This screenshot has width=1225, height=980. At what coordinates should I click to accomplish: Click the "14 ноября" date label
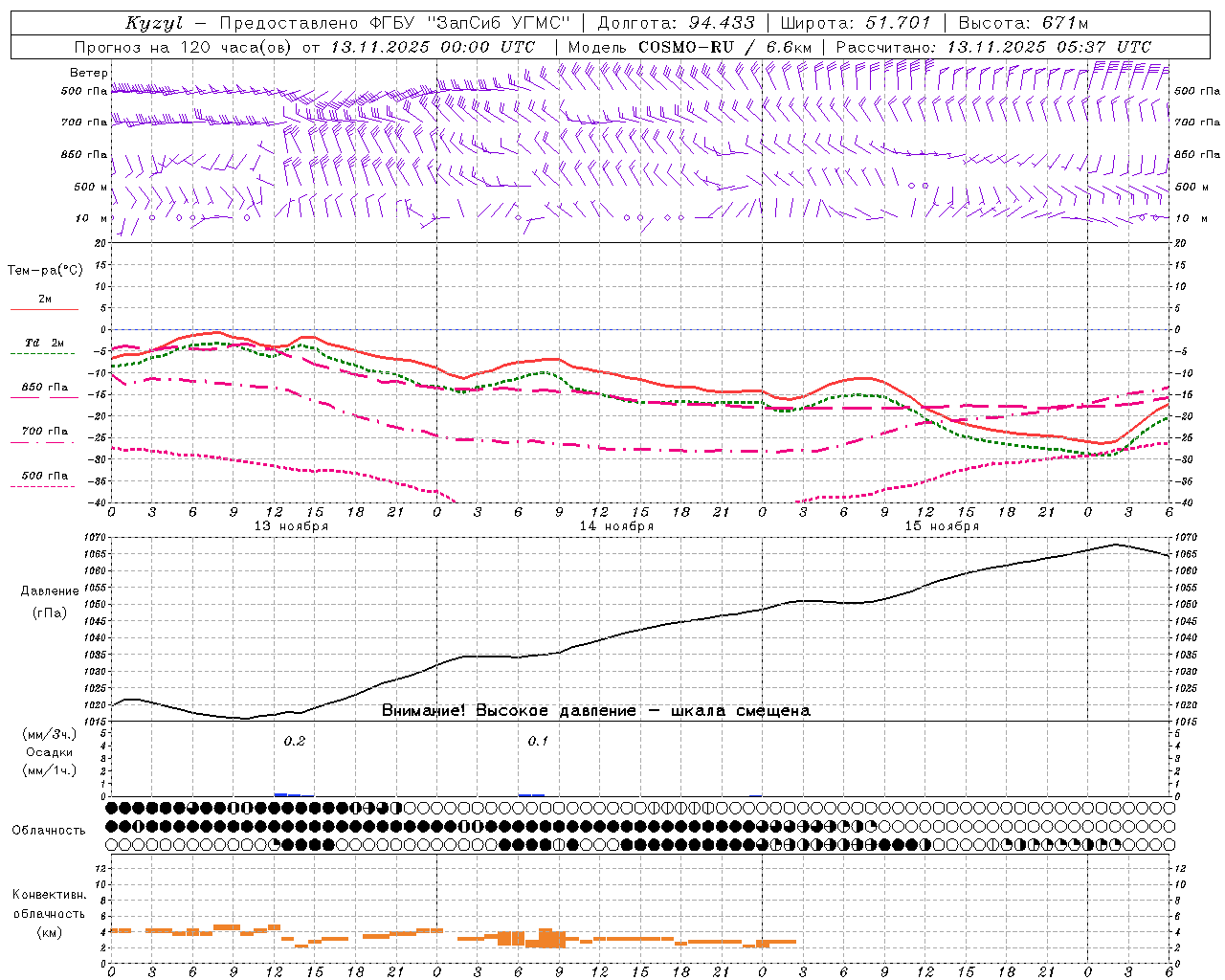616,526
